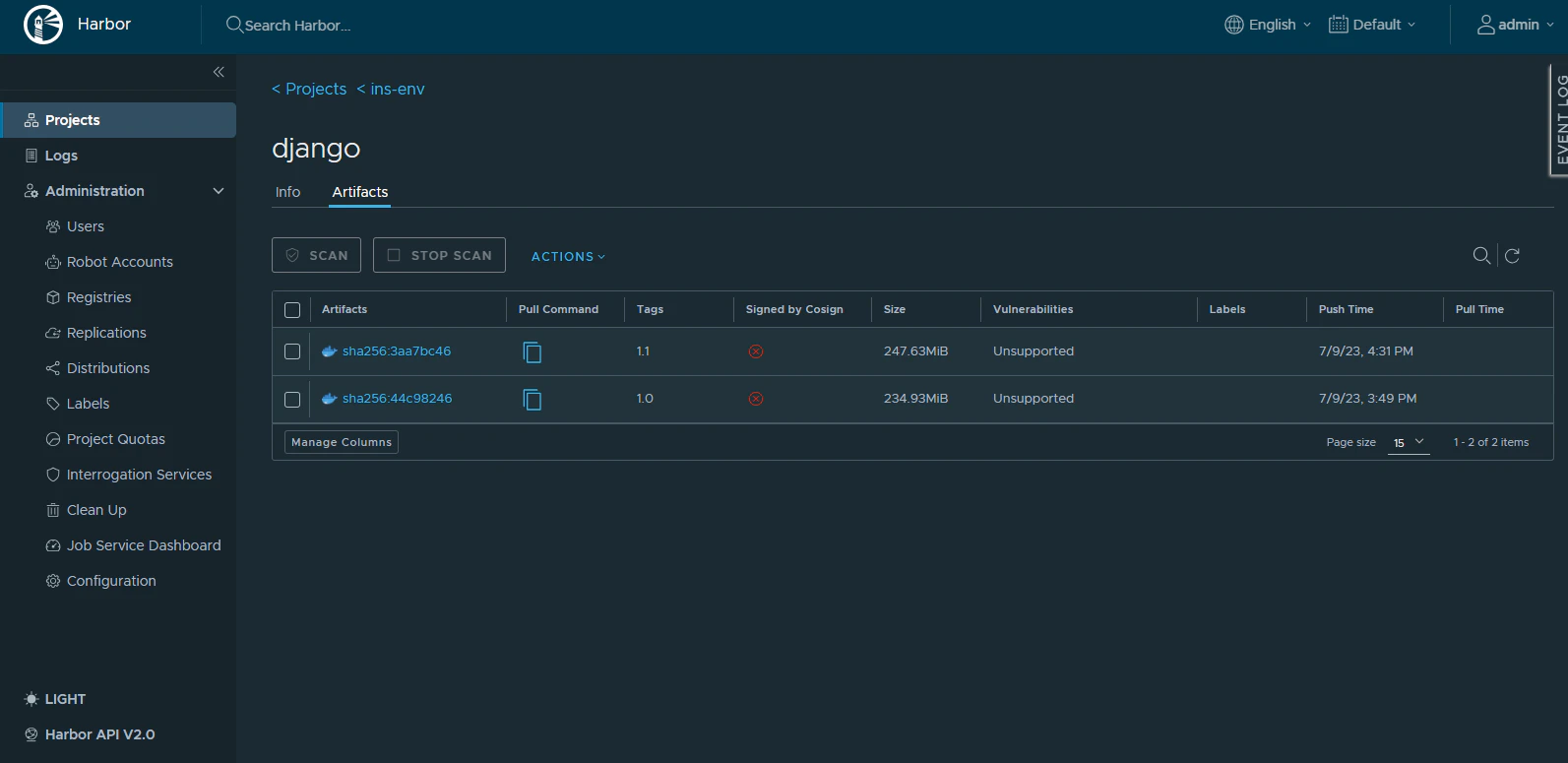Check the sha256:44c98246 row checkbox
The image size is (1568, 763).
pyautogui.click(x=292, y=400)
